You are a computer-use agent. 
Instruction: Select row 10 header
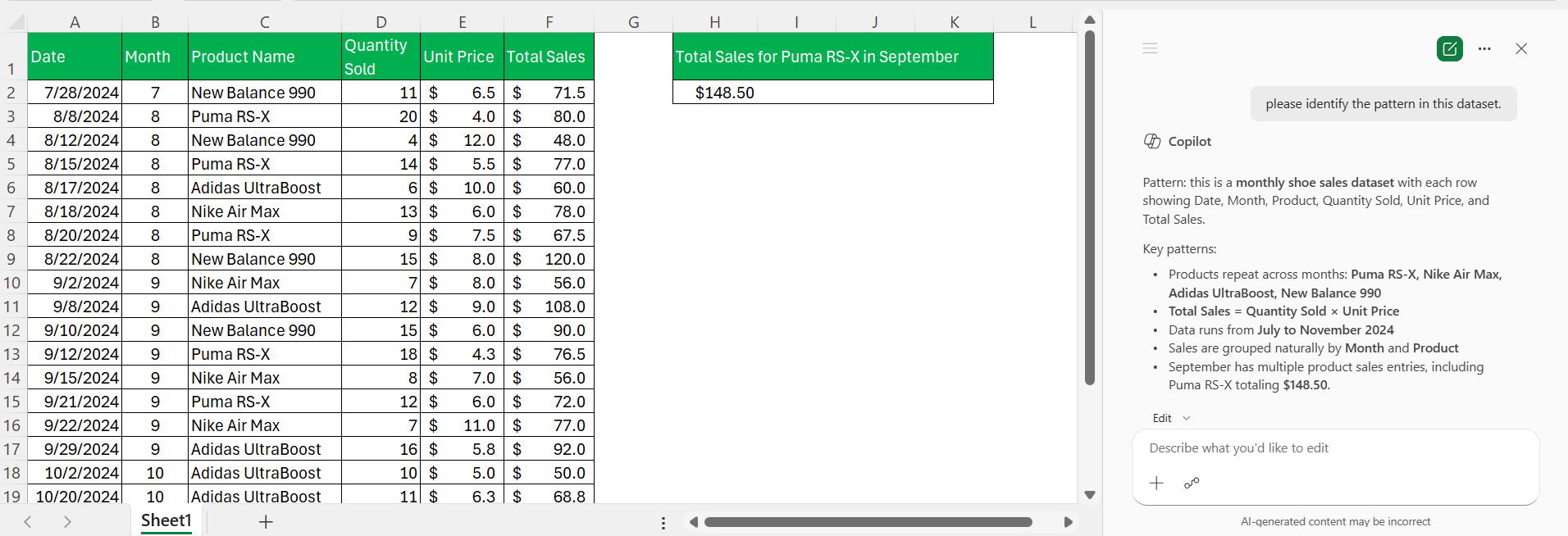pos(11,283)
